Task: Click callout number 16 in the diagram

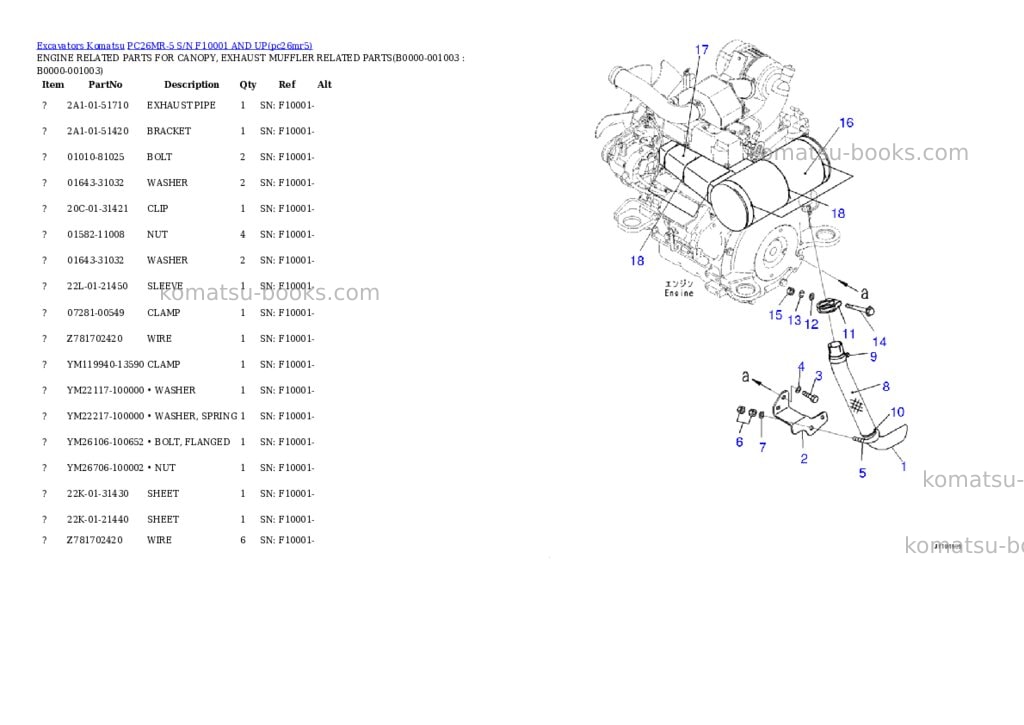Action: tap(846, 123)
